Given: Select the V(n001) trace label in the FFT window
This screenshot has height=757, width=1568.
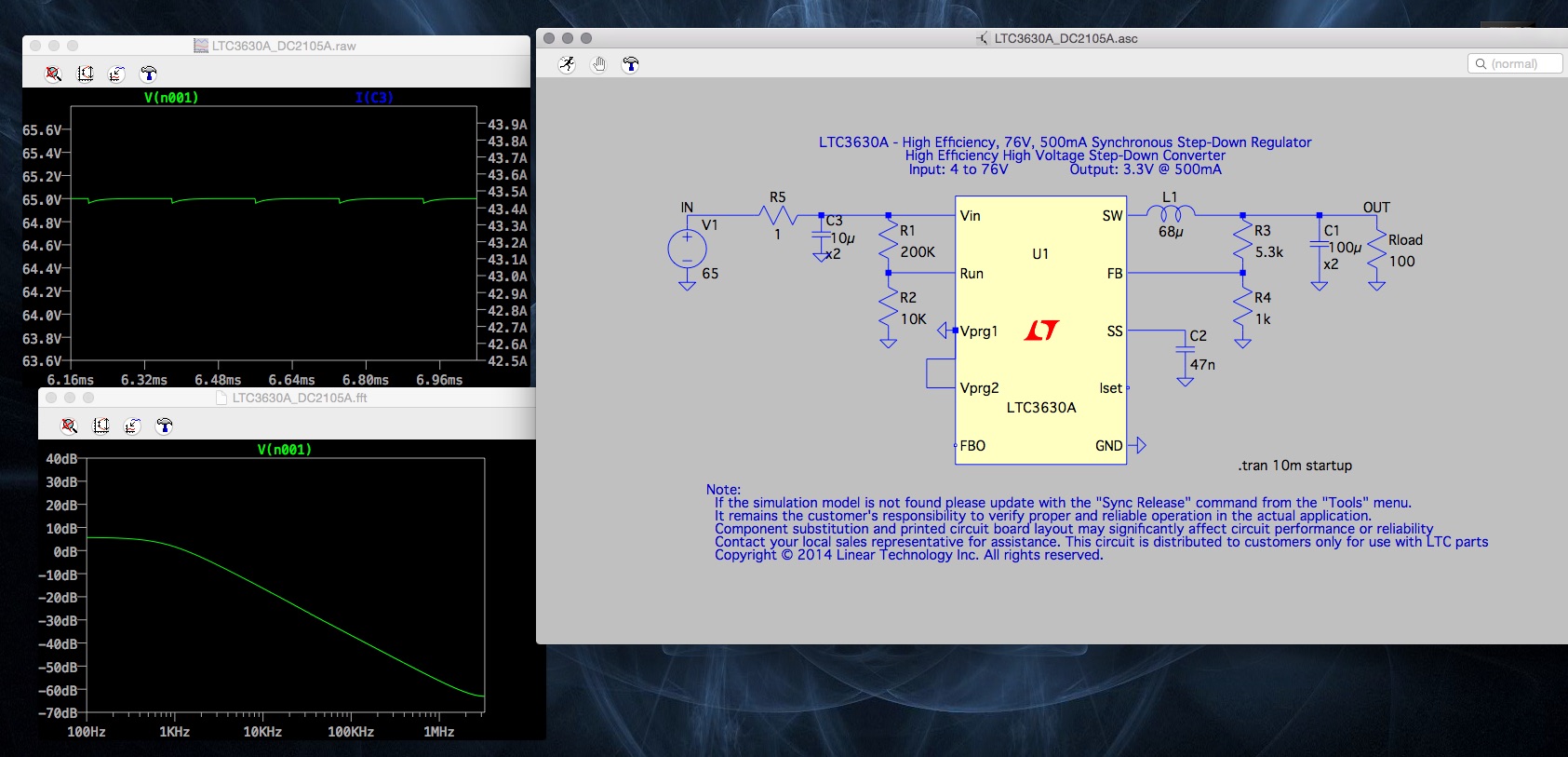Looking at the screenshot, I should pyautogui.click(x=285, y=449).
